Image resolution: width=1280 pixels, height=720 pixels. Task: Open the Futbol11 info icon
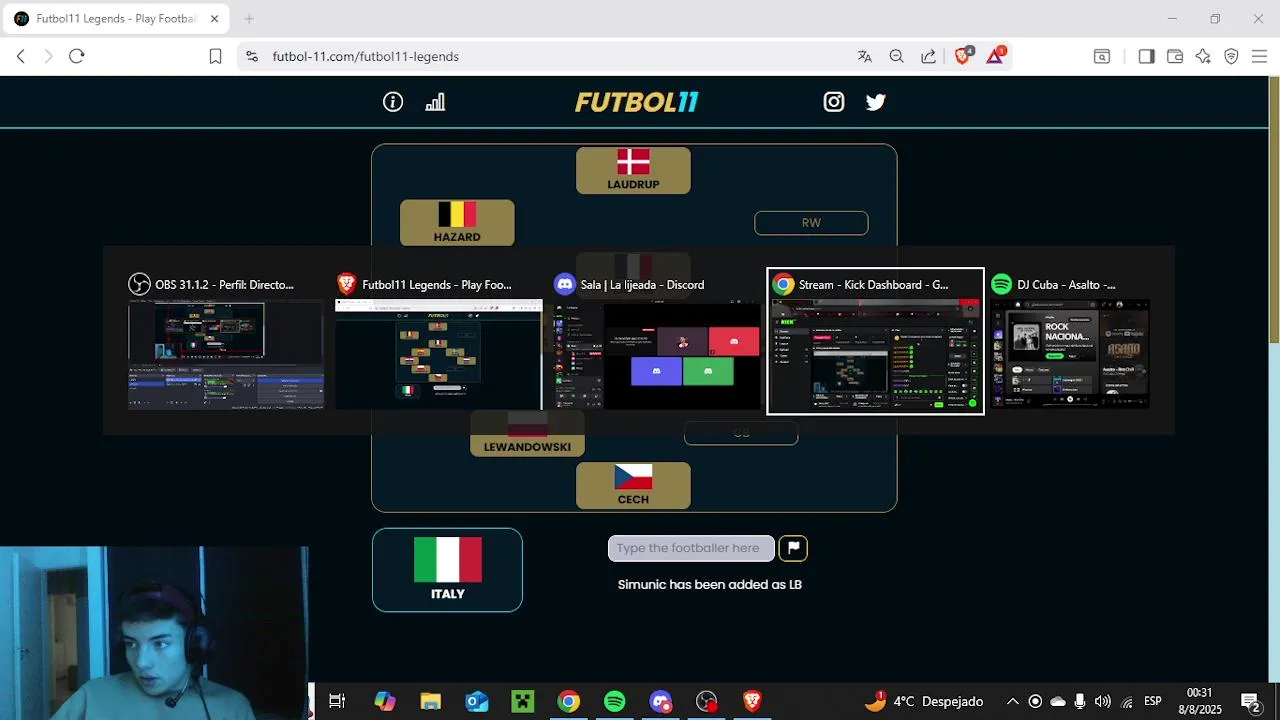point(393,102)
